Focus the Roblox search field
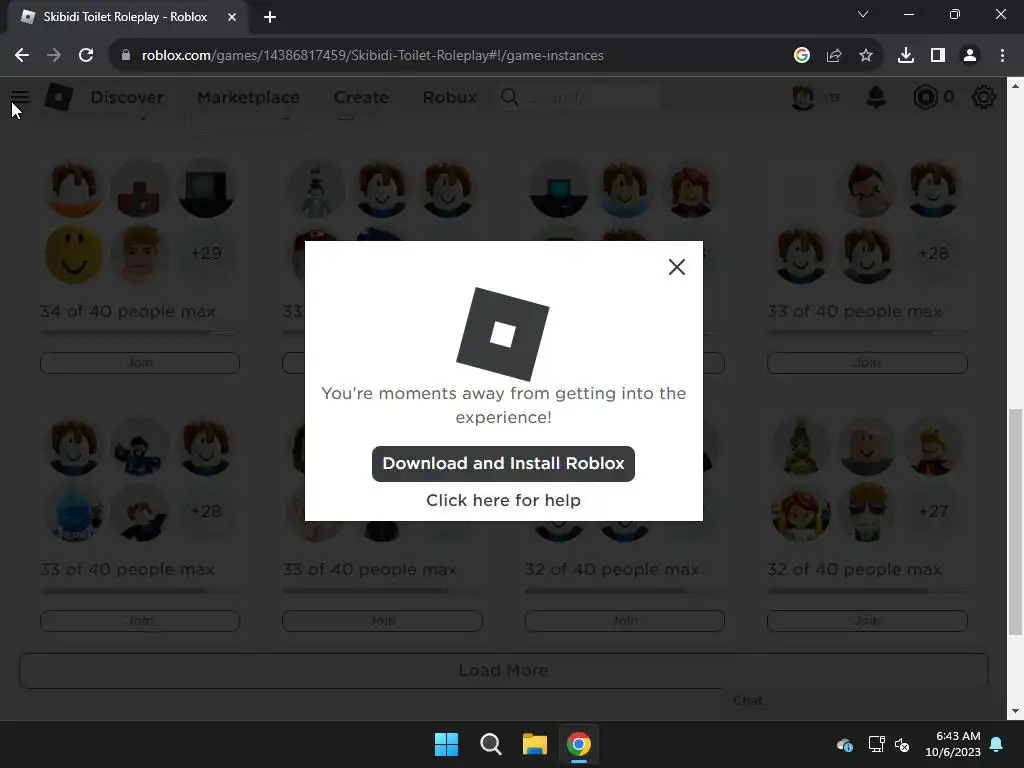 click(x=580, y=97)
